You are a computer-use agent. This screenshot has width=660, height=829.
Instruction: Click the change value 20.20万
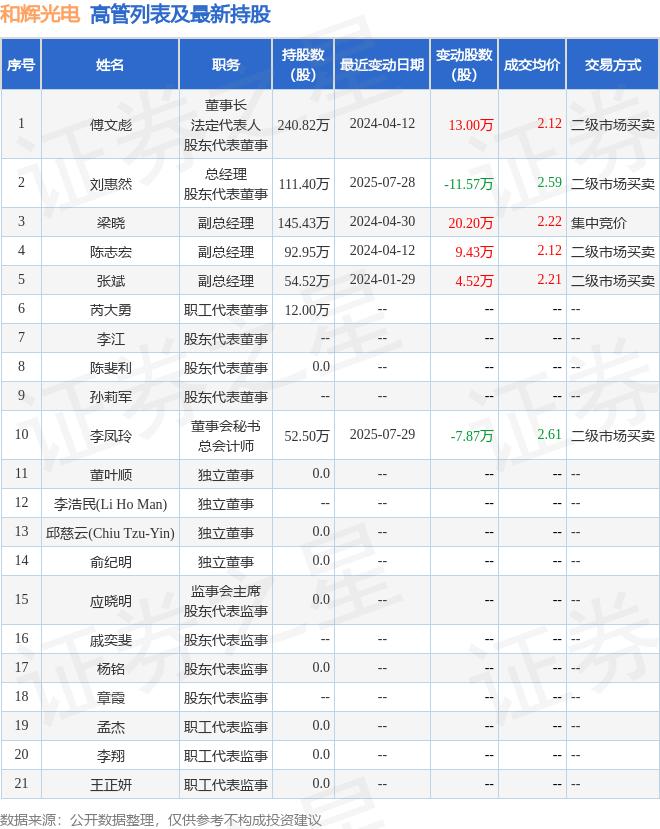tap(471, 223)
